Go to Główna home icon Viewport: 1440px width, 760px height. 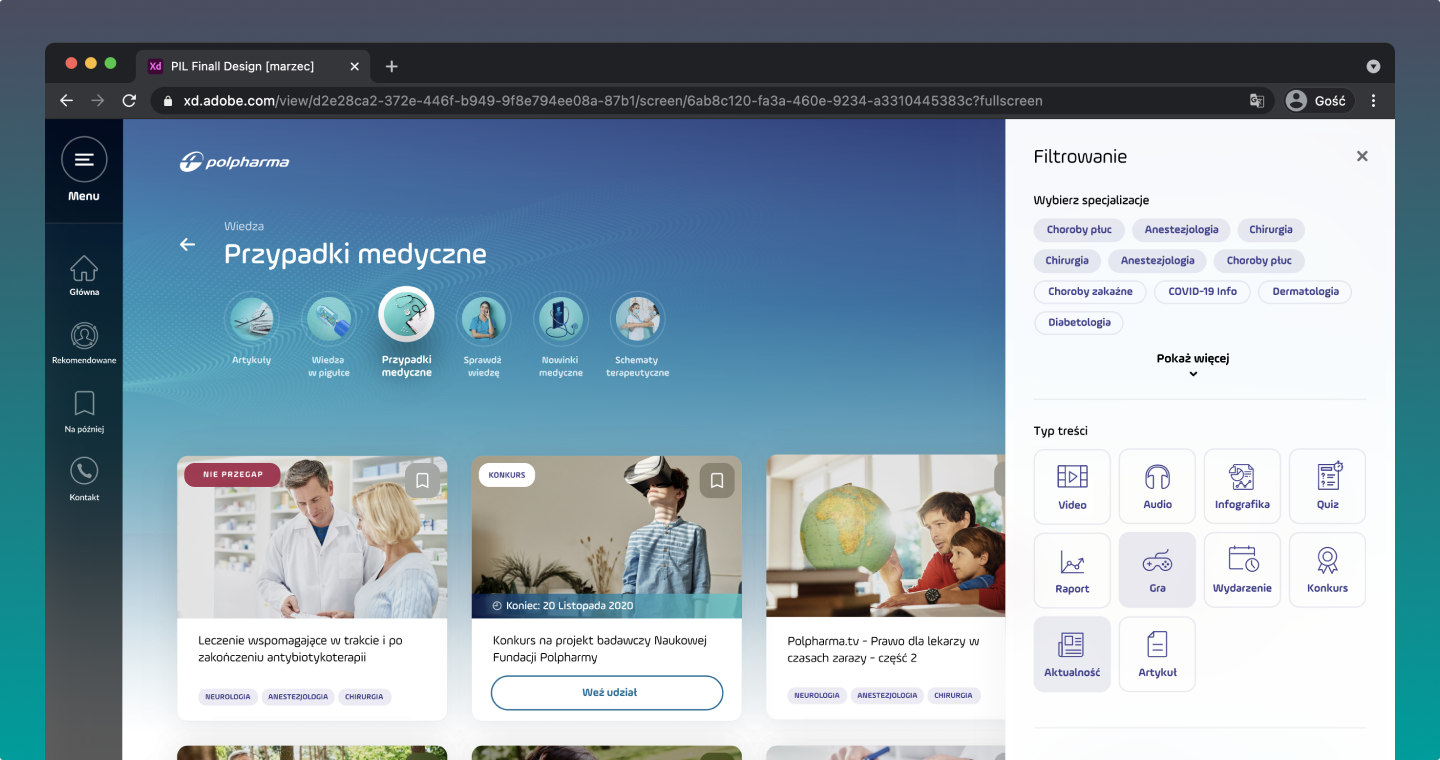84,270
